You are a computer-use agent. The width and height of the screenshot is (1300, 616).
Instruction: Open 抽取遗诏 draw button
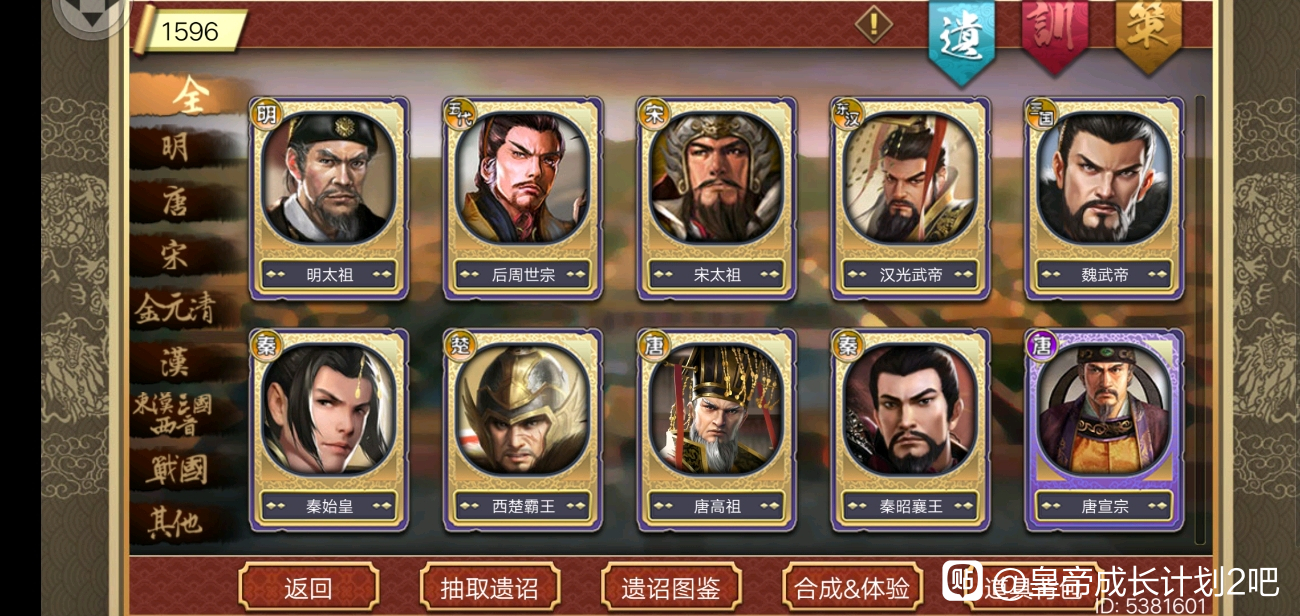coord(489,588)
